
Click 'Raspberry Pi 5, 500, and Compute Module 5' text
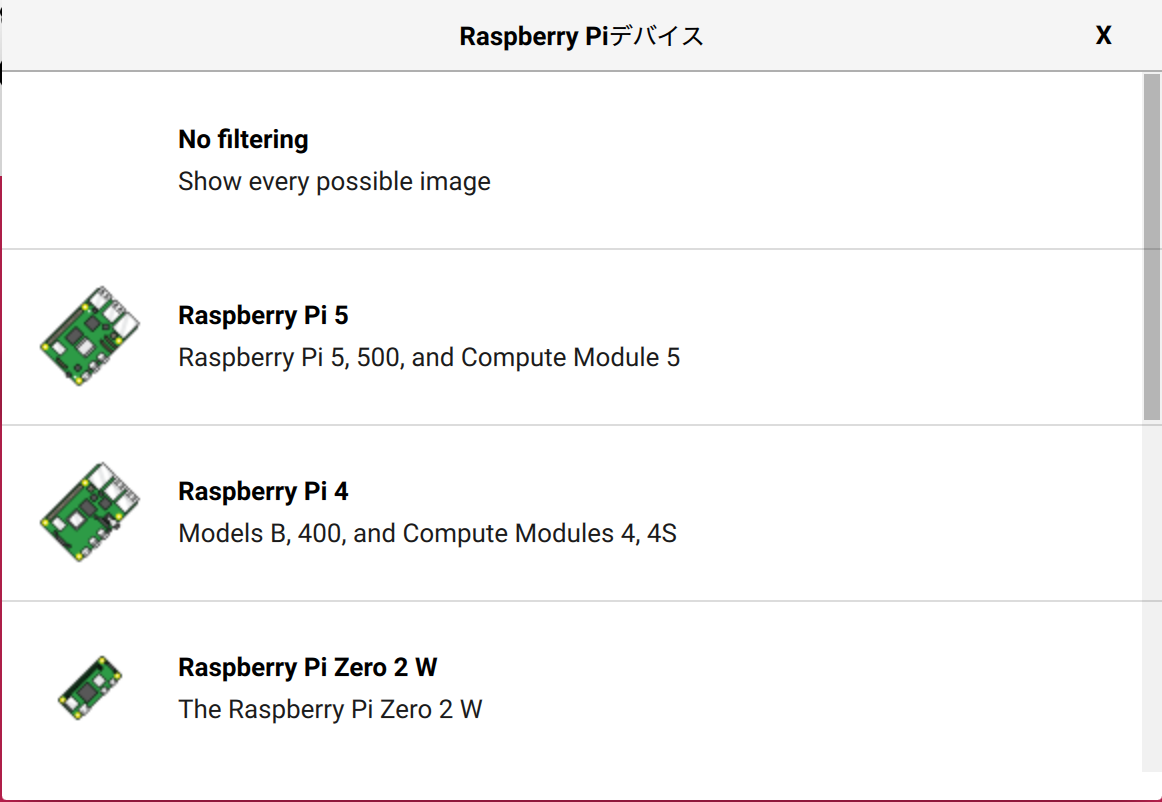point(429,358)
